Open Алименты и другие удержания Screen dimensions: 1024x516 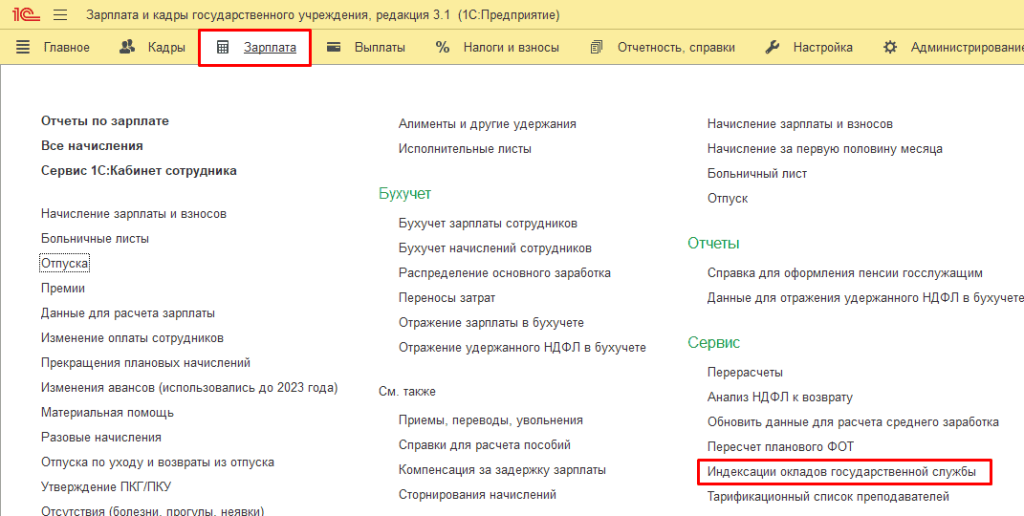coord(487,123)
